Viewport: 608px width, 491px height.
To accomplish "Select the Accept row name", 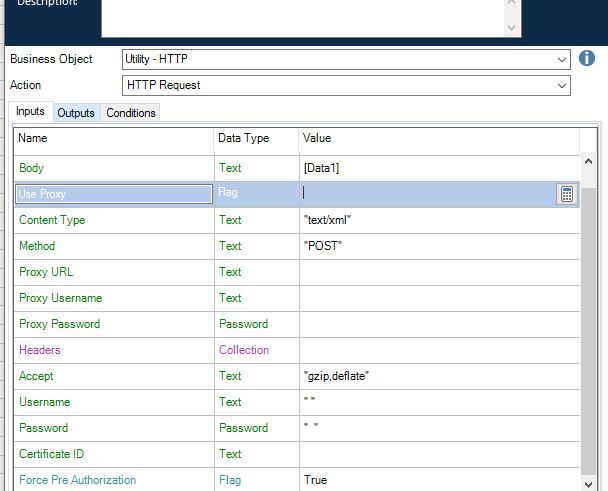I will 36,376.
